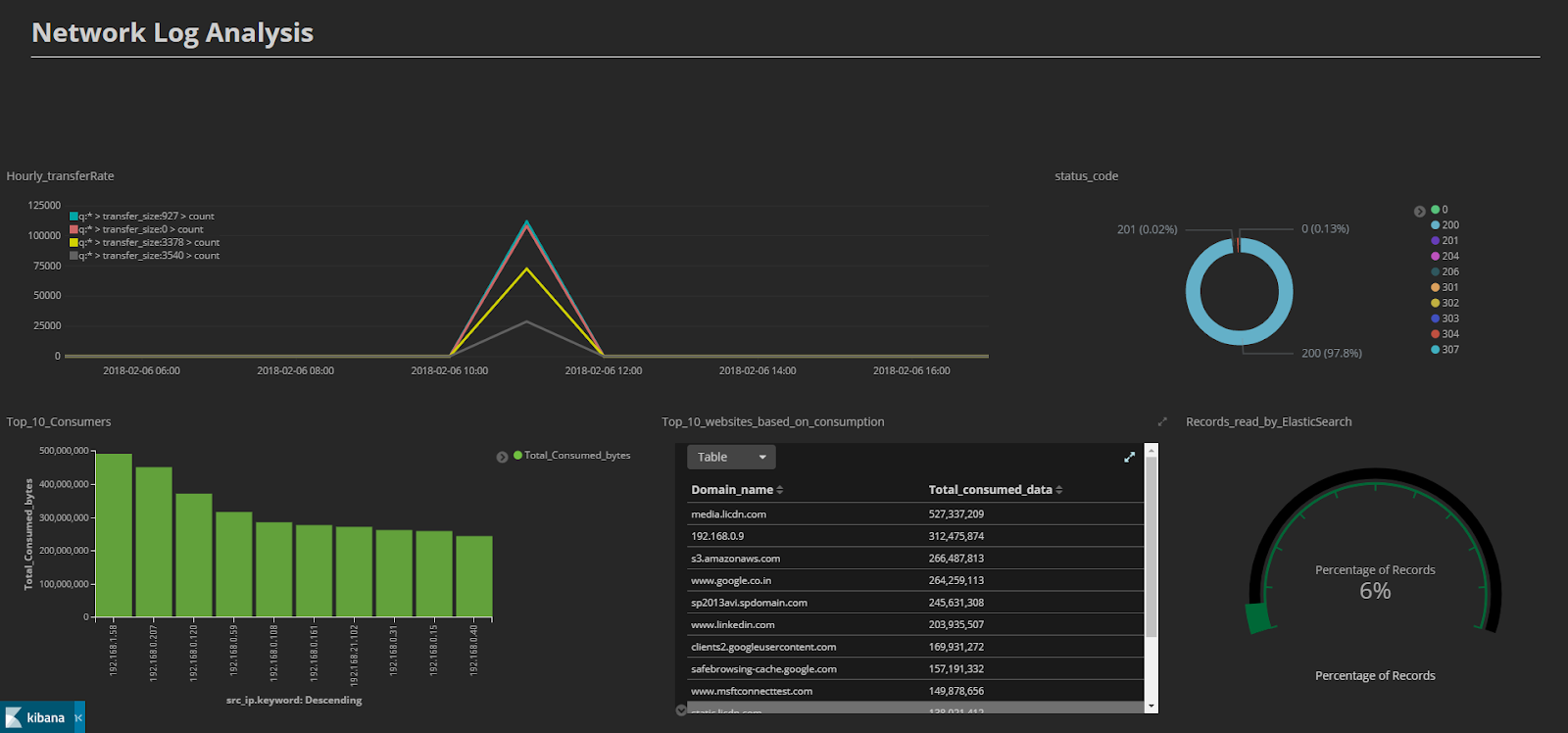Click the media.licdn.com row
This screenshot has height=733, width=1568.
point(915,514)
